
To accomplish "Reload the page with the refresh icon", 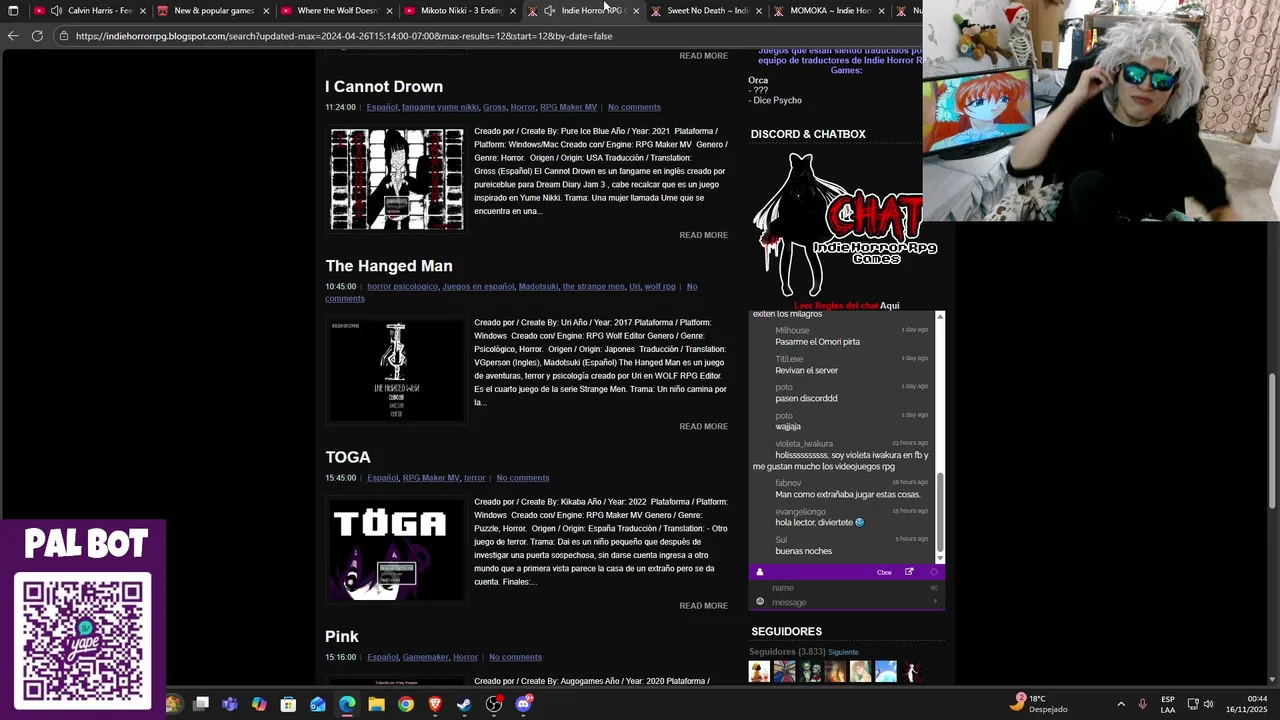I will tap(37, 36).
